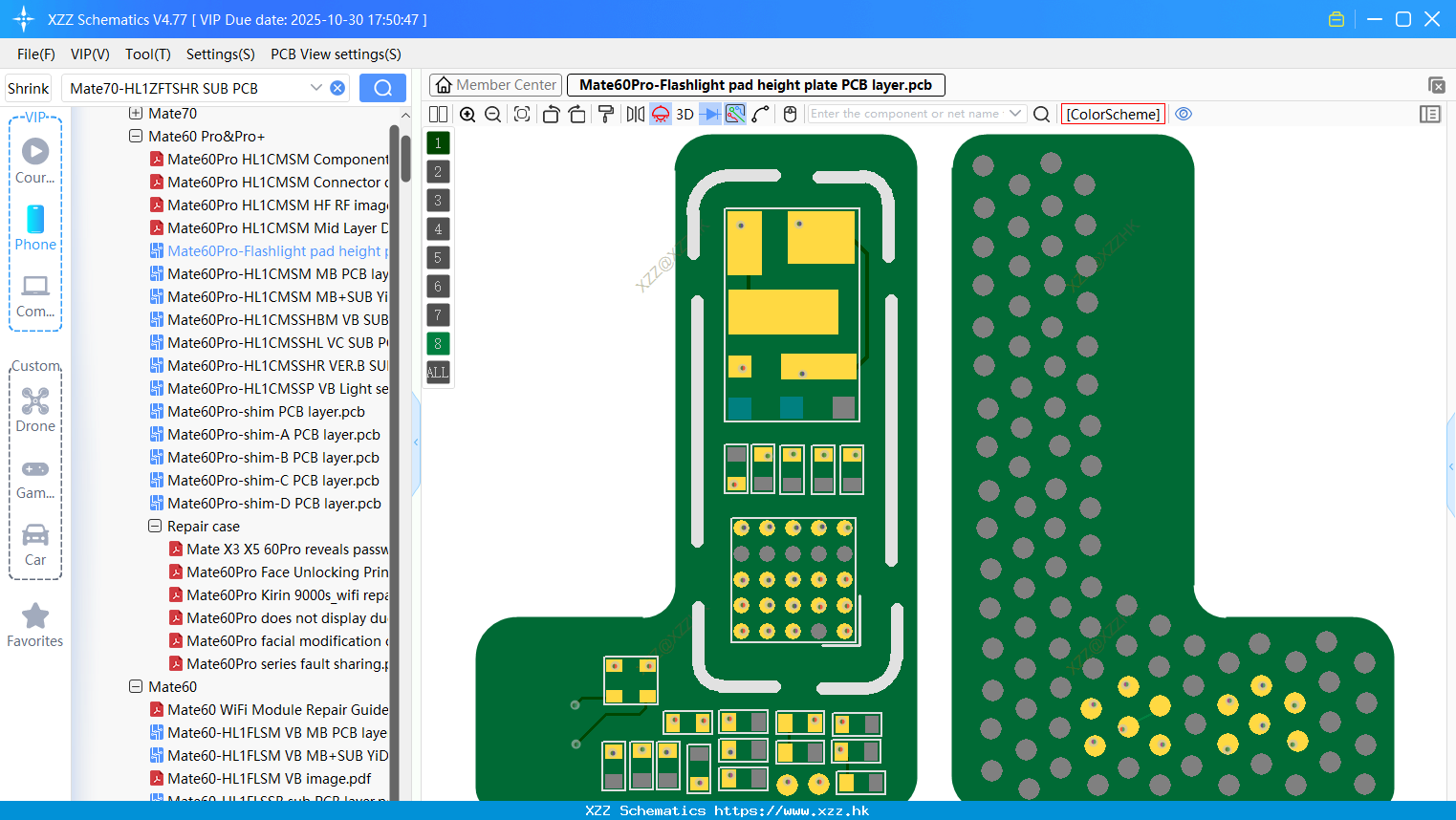Open the Game console category

pyautogui.click(x=35, y=478)
